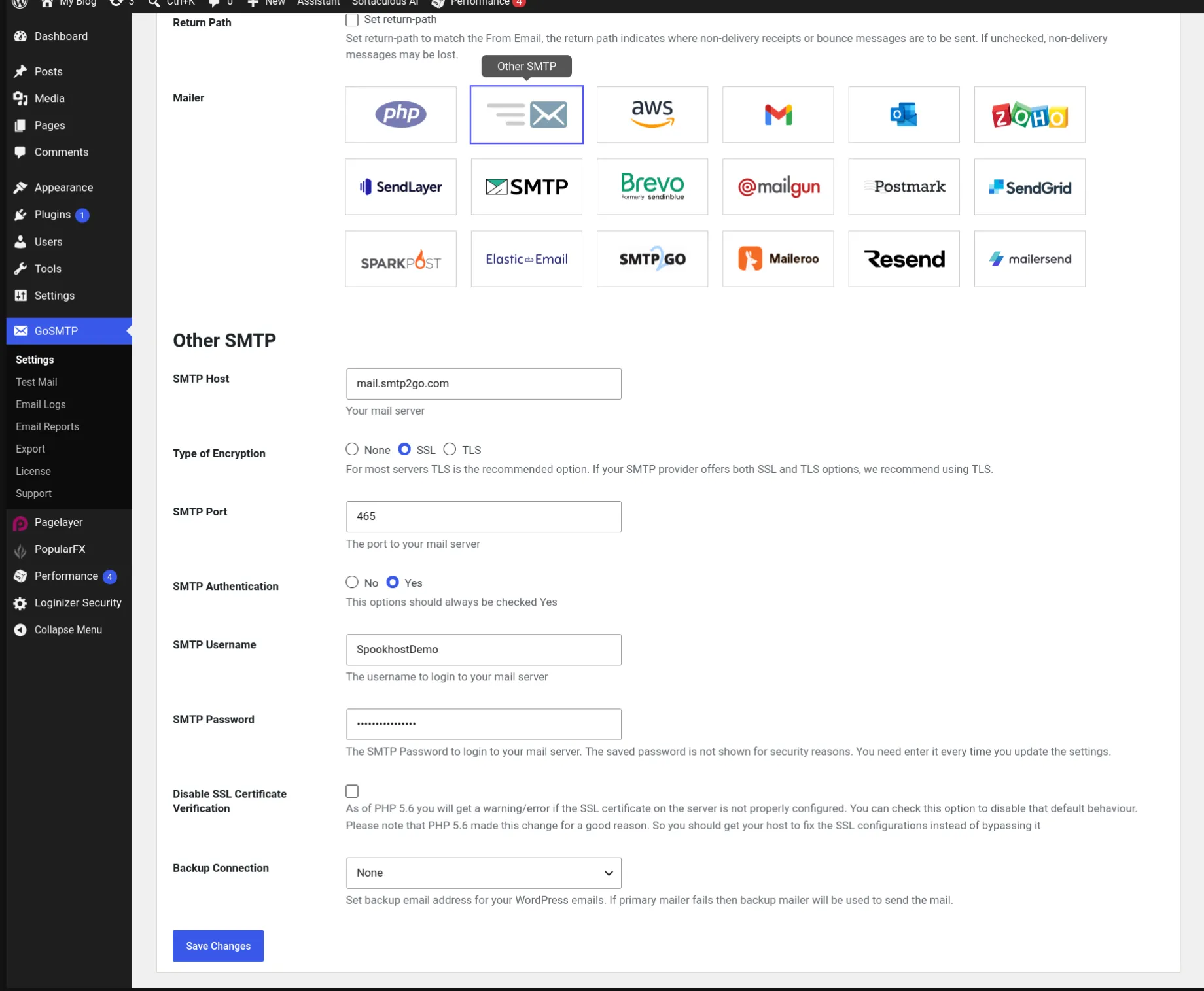Open the Backup Connection dropdown

[x=484, y=873]
